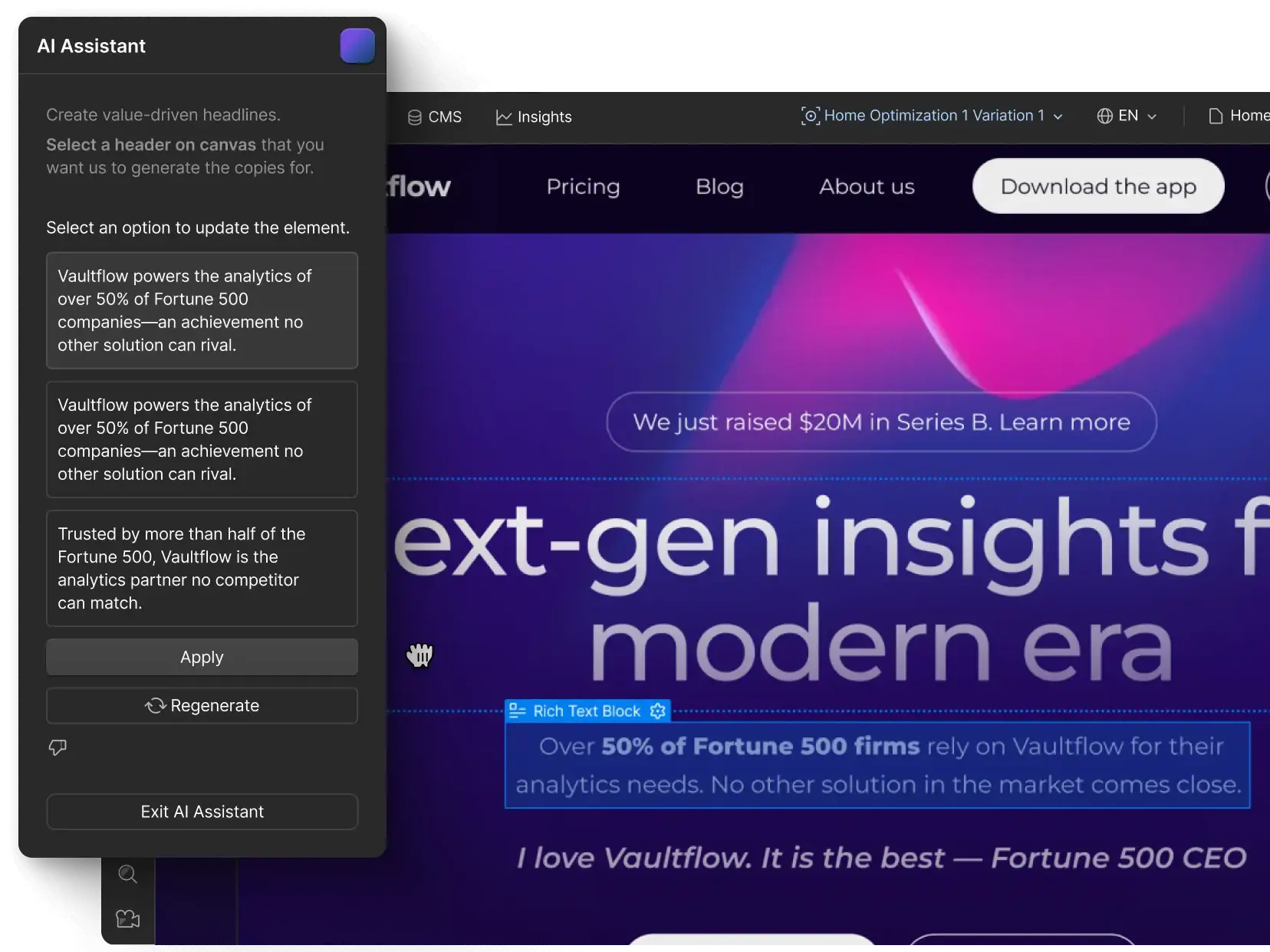The image size is (1270, 952).
Task: Select the first headline suggestion card
Action: click(x=202, y=310)
